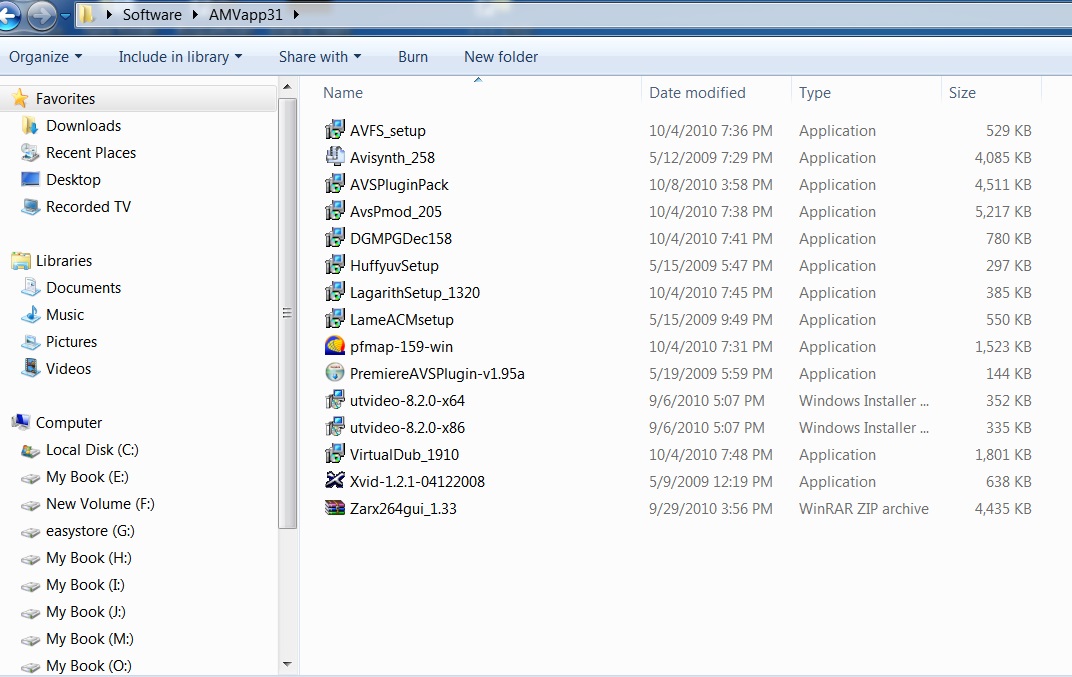Click the Pictures library icon

click(x=30, y=341)
